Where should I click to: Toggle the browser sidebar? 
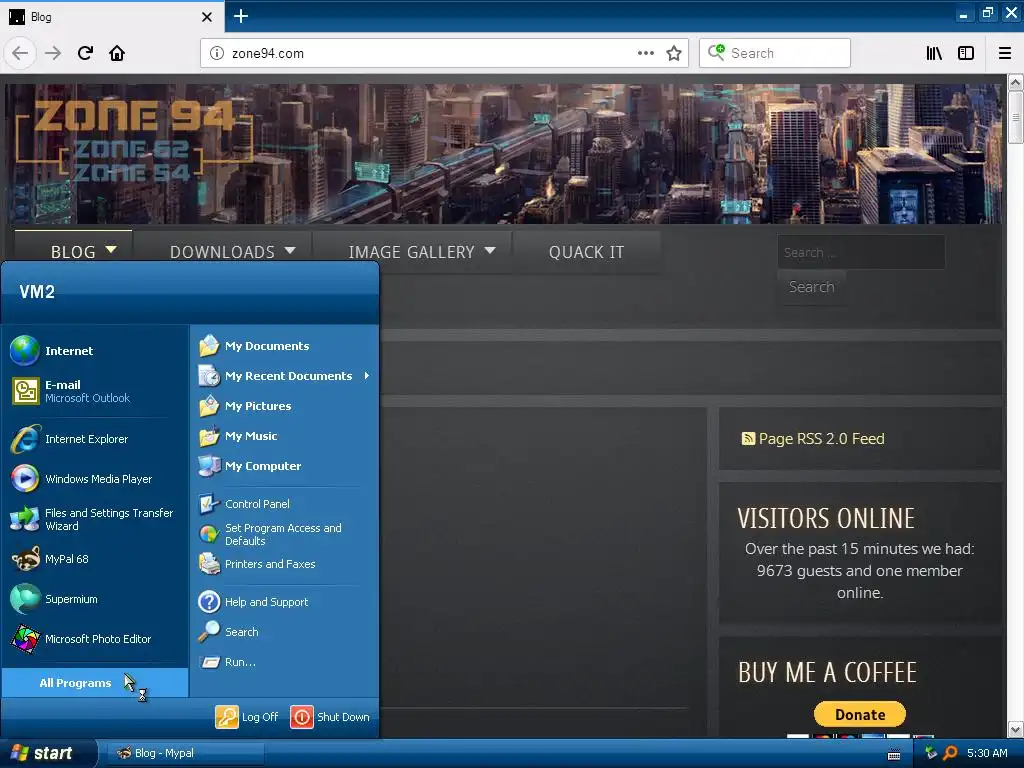tap(966, 53)
